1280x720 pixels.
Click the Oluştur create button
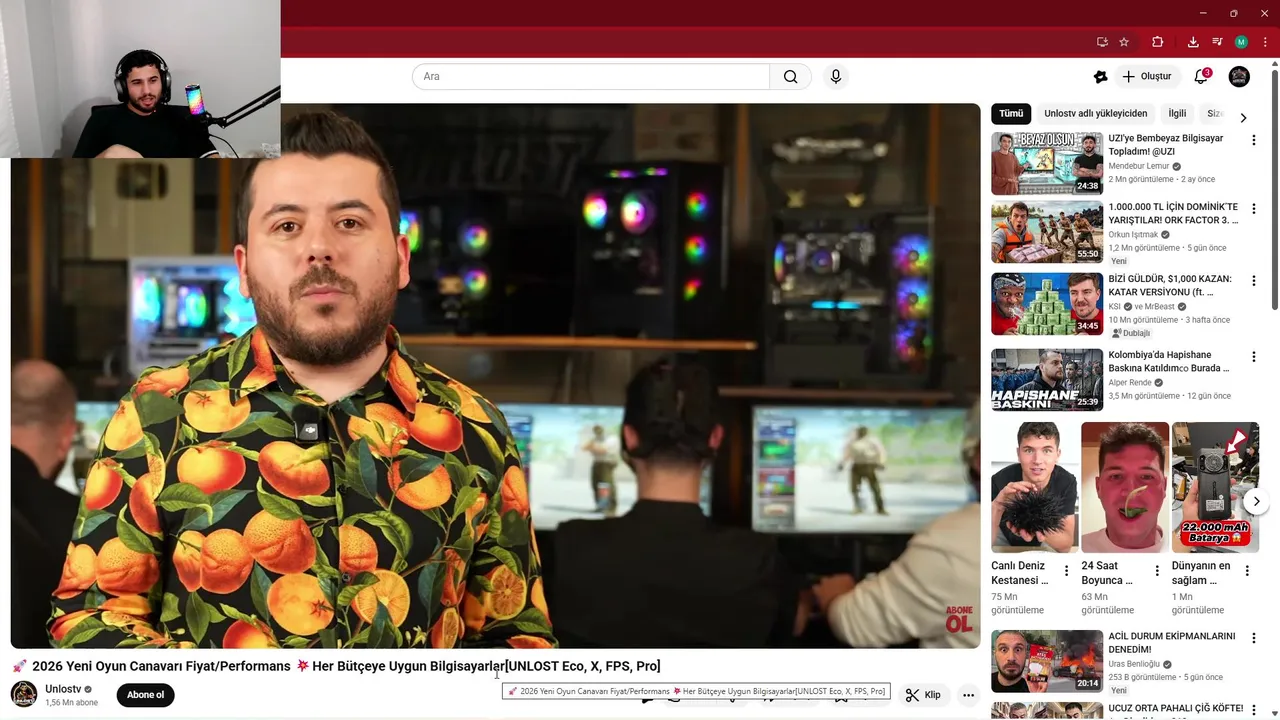1147,77
